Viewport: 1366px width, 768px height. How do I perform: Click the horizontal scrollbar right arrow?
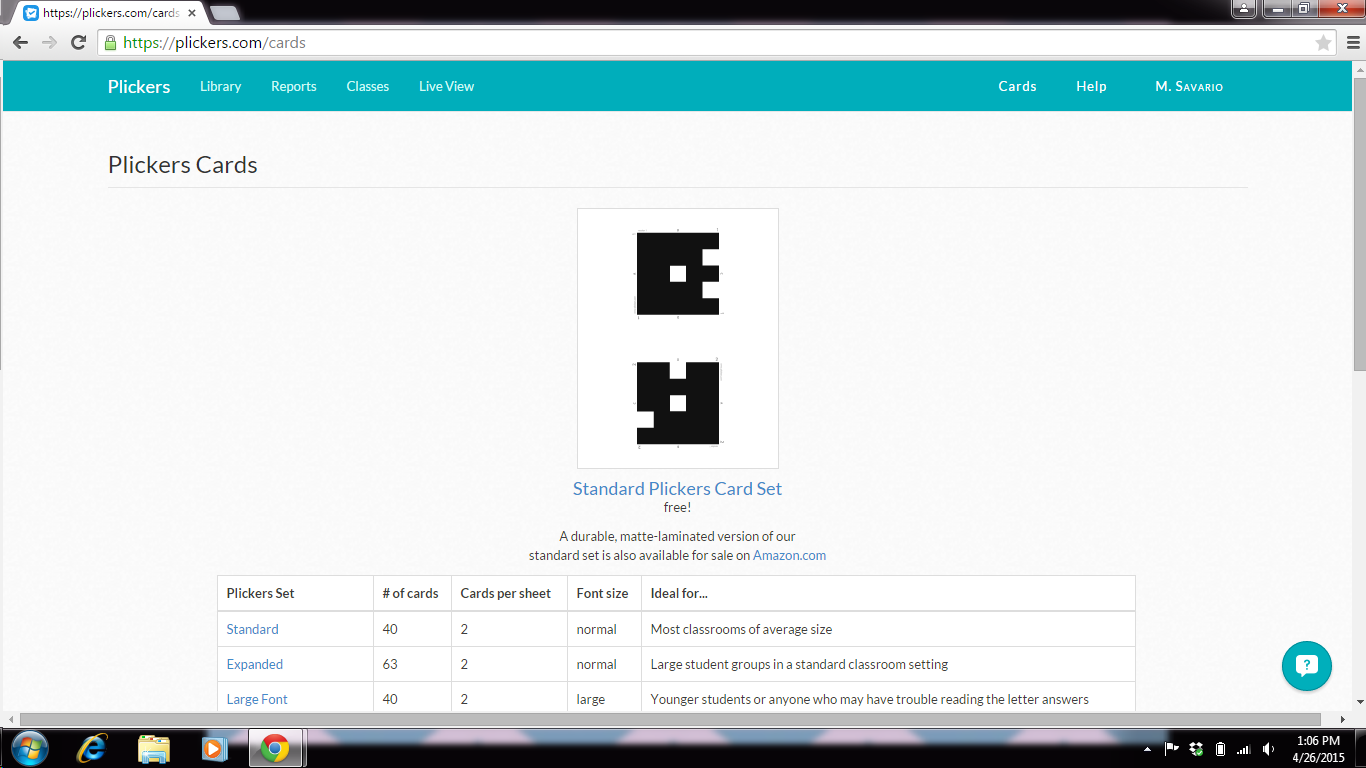tap(1344, 719)
